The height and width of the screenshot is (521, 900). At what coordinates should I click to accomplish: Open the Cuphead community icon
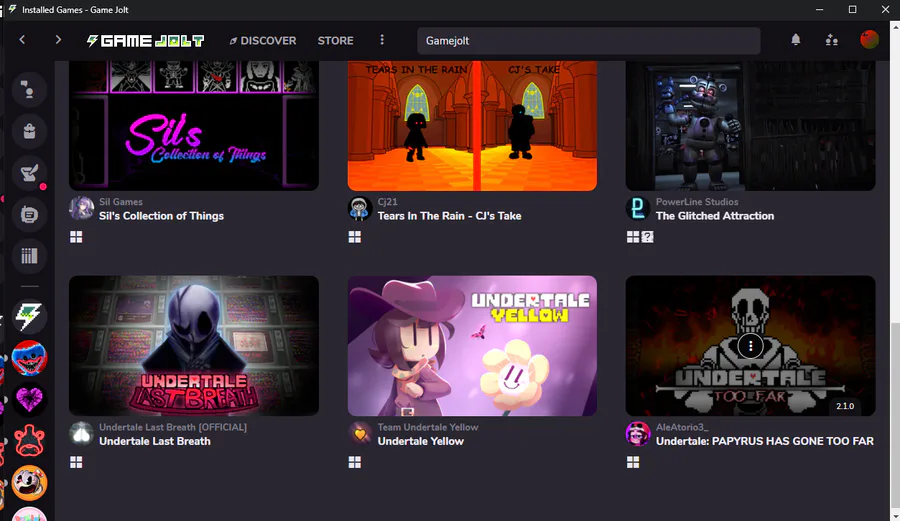coord(29,483)
